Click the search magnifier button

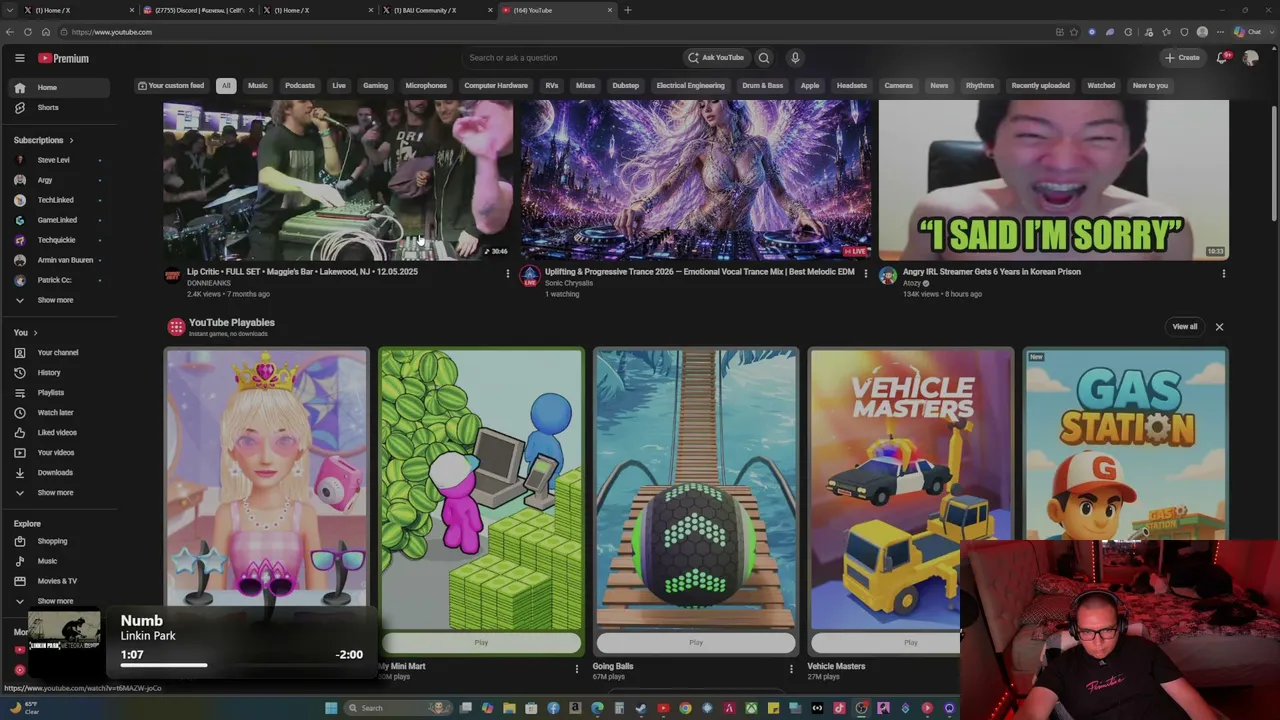point(764,58)
